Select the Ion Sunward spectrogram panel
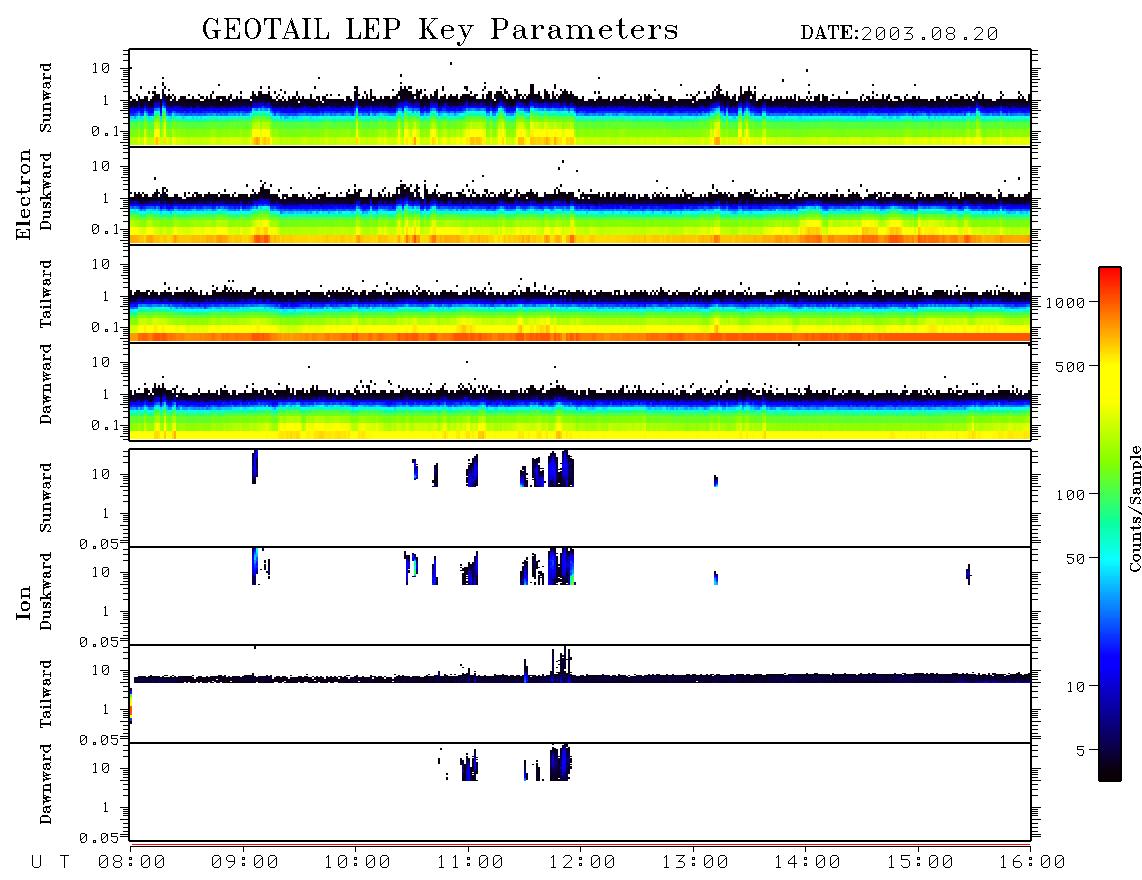The image size is (1142, 880). [x=580, y=498]
